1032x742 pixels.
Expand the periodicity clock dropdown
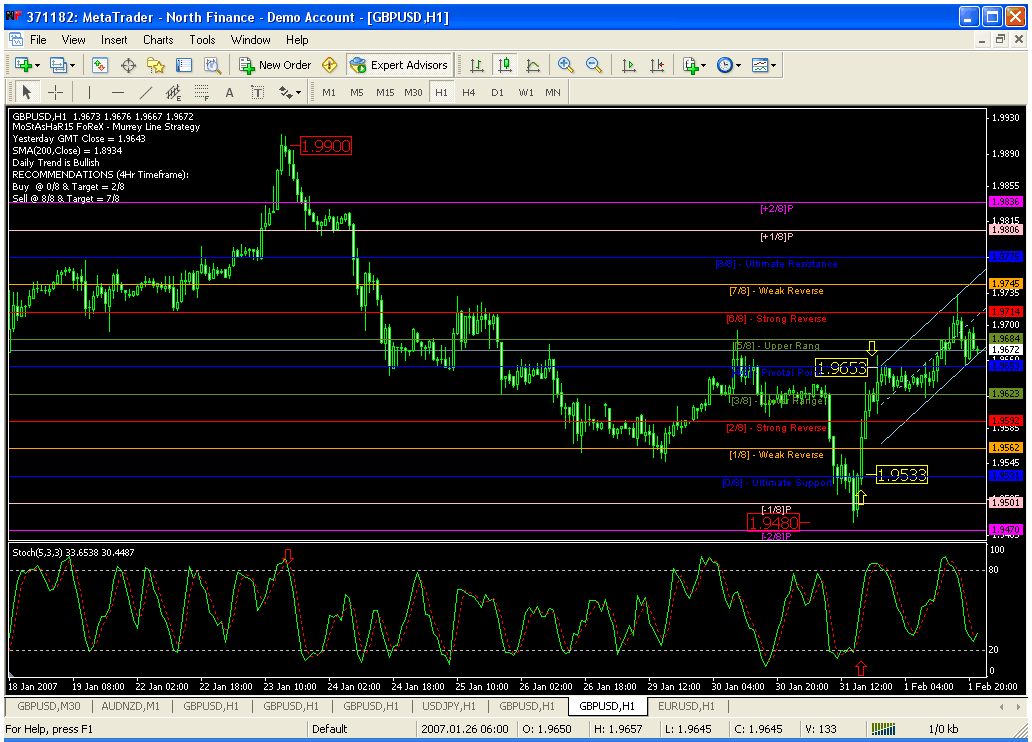(x=738, y=65)
